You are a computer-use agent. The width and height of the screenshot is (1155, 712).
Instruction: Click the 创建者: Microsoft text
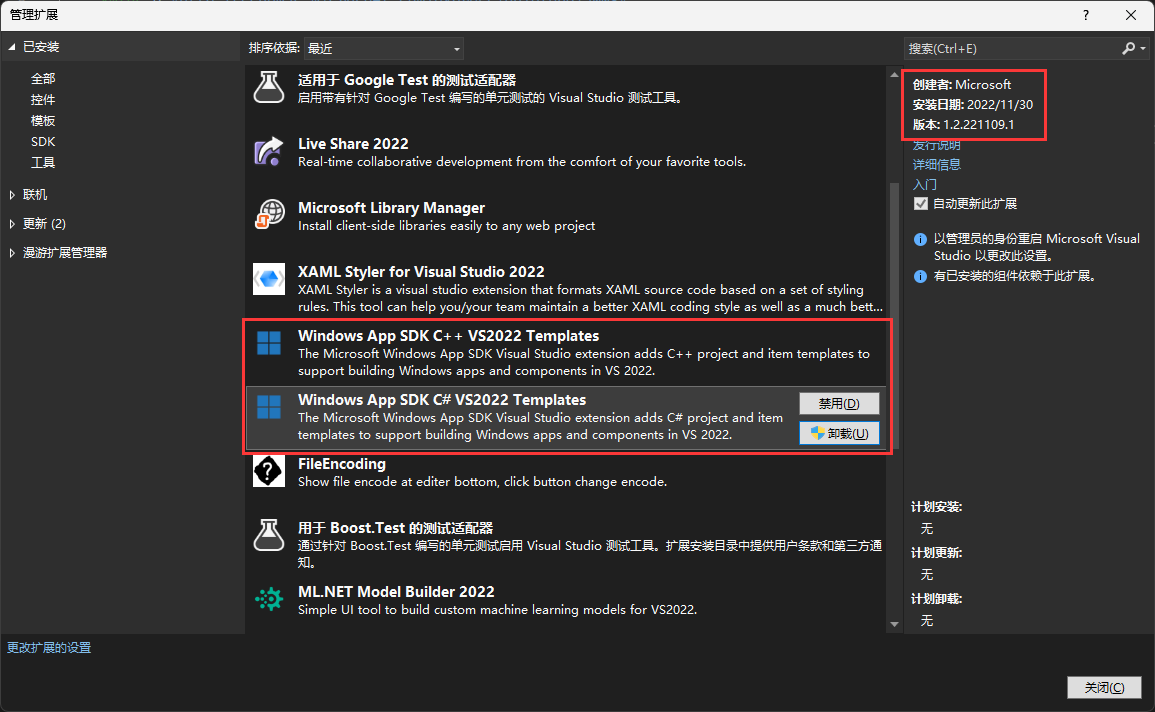pos(961,85)
